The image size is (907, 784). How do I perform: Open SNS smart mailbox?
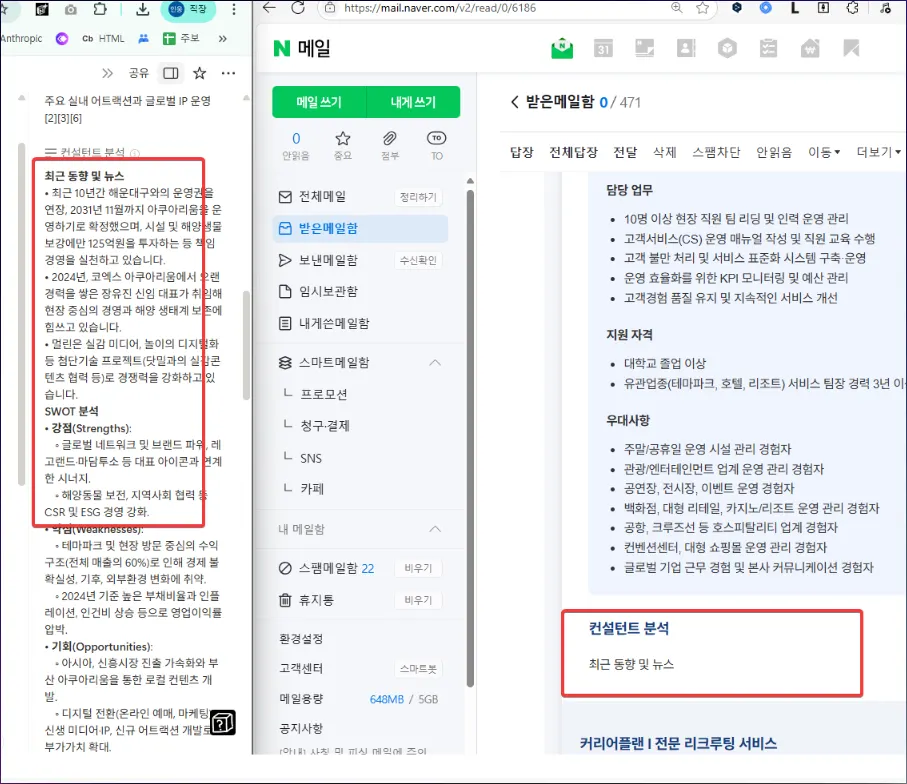tap(311, 458)
